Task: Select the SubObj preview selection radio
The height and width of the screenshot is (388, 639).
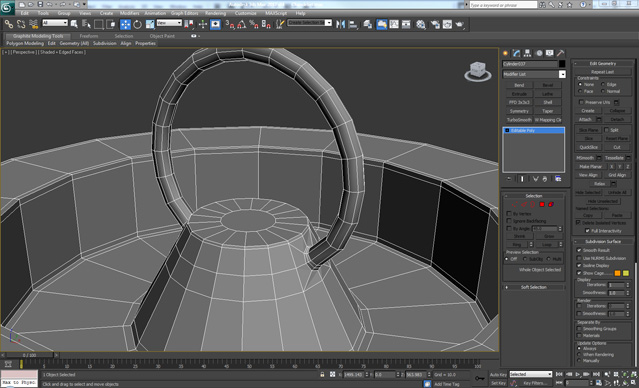Action: coord(525,259)
